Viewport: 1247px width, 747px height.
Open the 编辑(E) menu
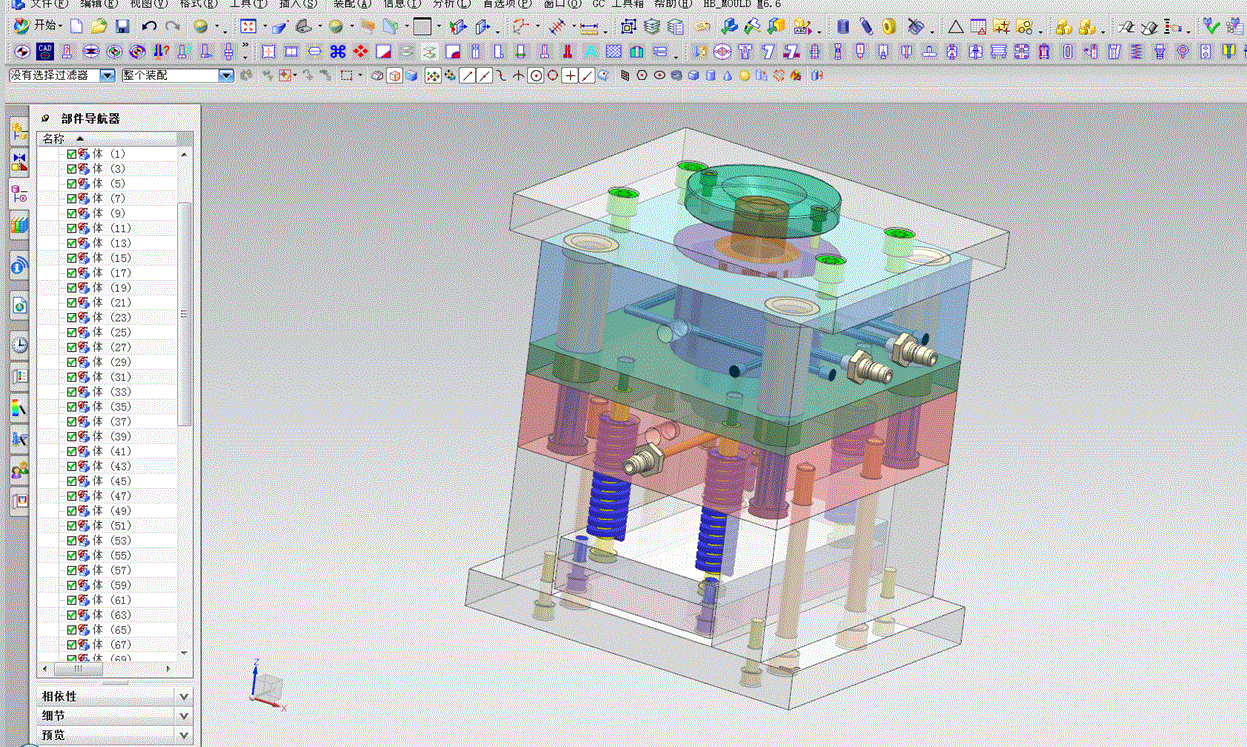99,4
